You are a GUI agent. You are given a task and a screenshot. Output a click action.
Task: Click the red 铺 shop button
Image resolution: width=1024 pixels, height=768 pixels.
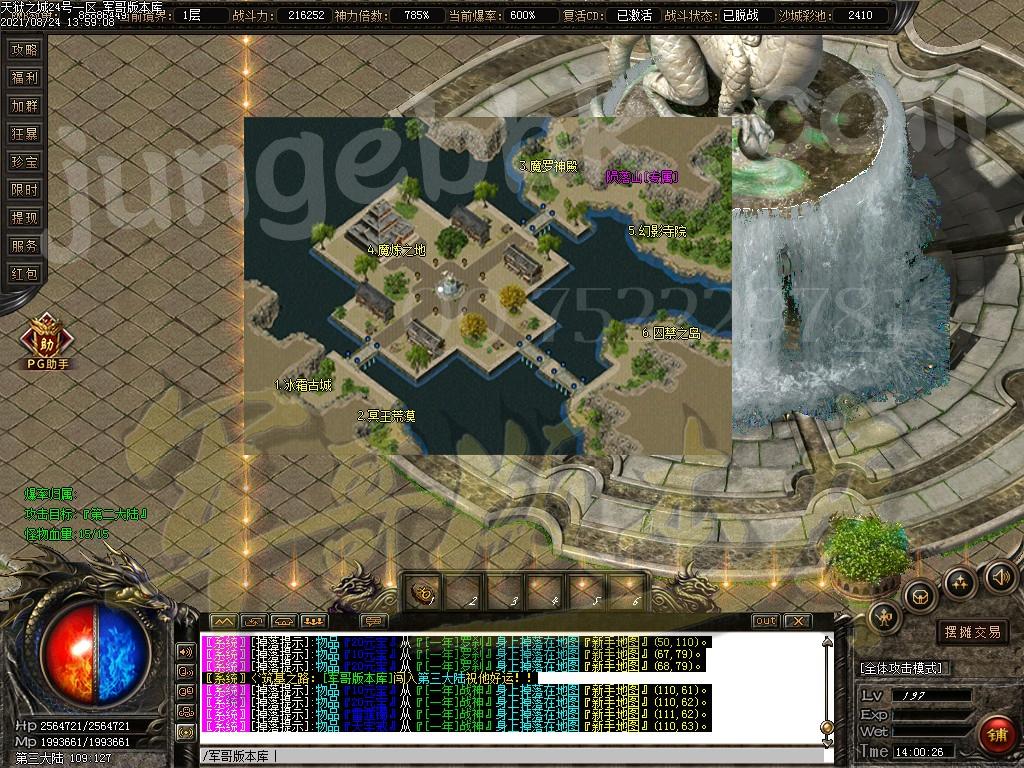pos(995,735)
